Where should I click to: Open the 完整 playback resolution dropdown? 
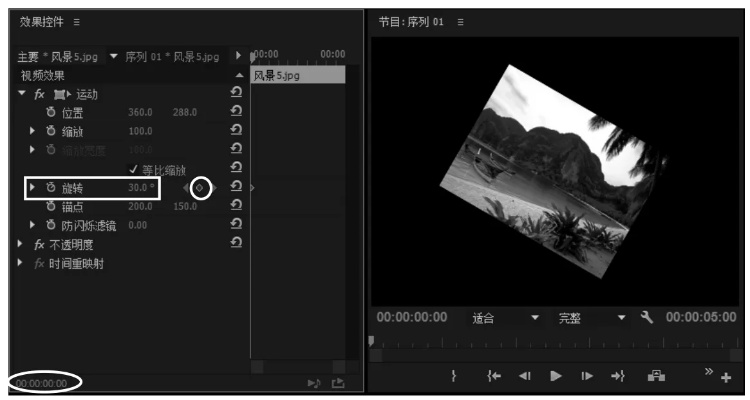(621, 318)
